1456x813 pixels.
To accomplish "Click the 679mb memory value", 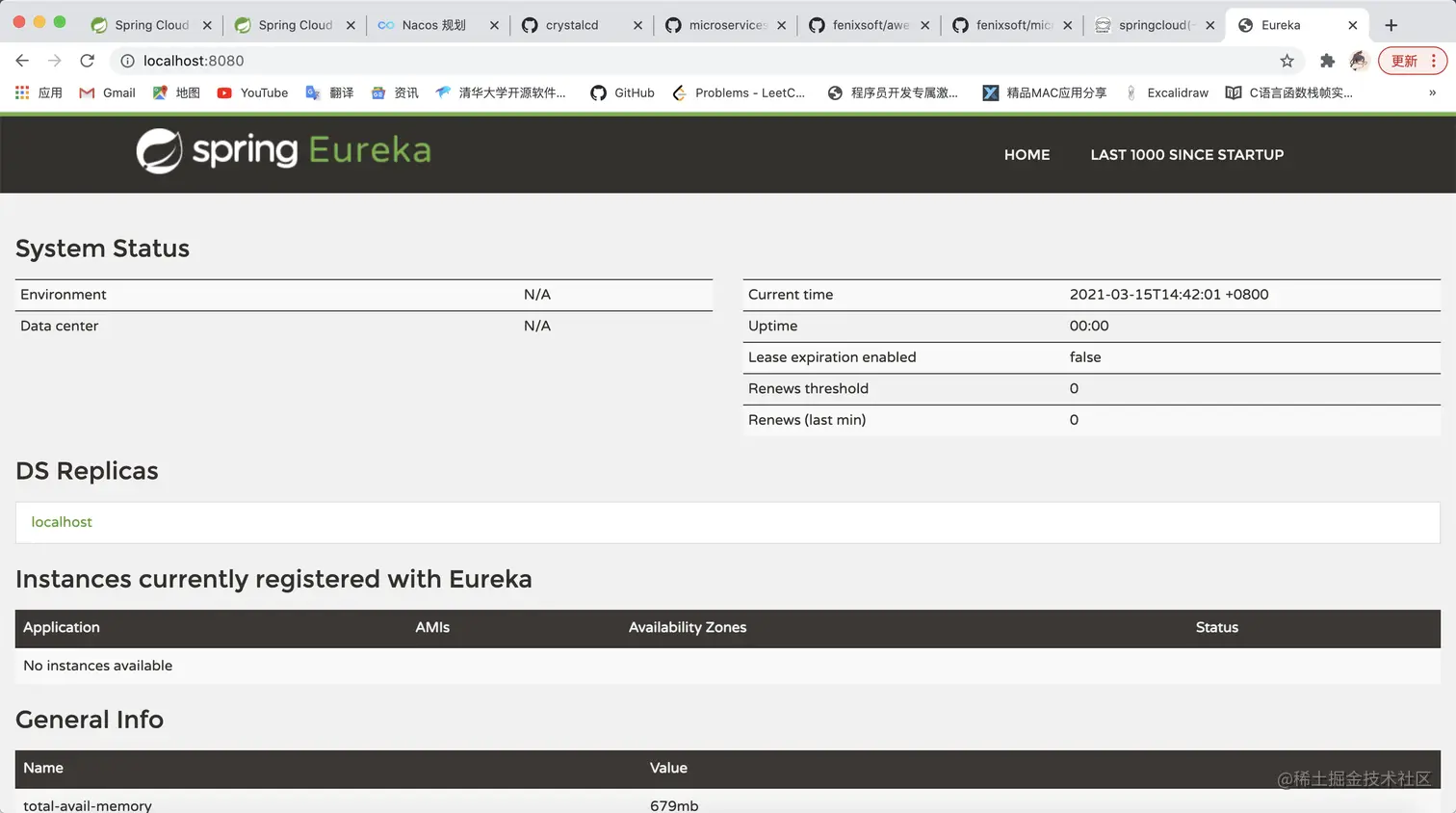I will click(x=674, y=805).
